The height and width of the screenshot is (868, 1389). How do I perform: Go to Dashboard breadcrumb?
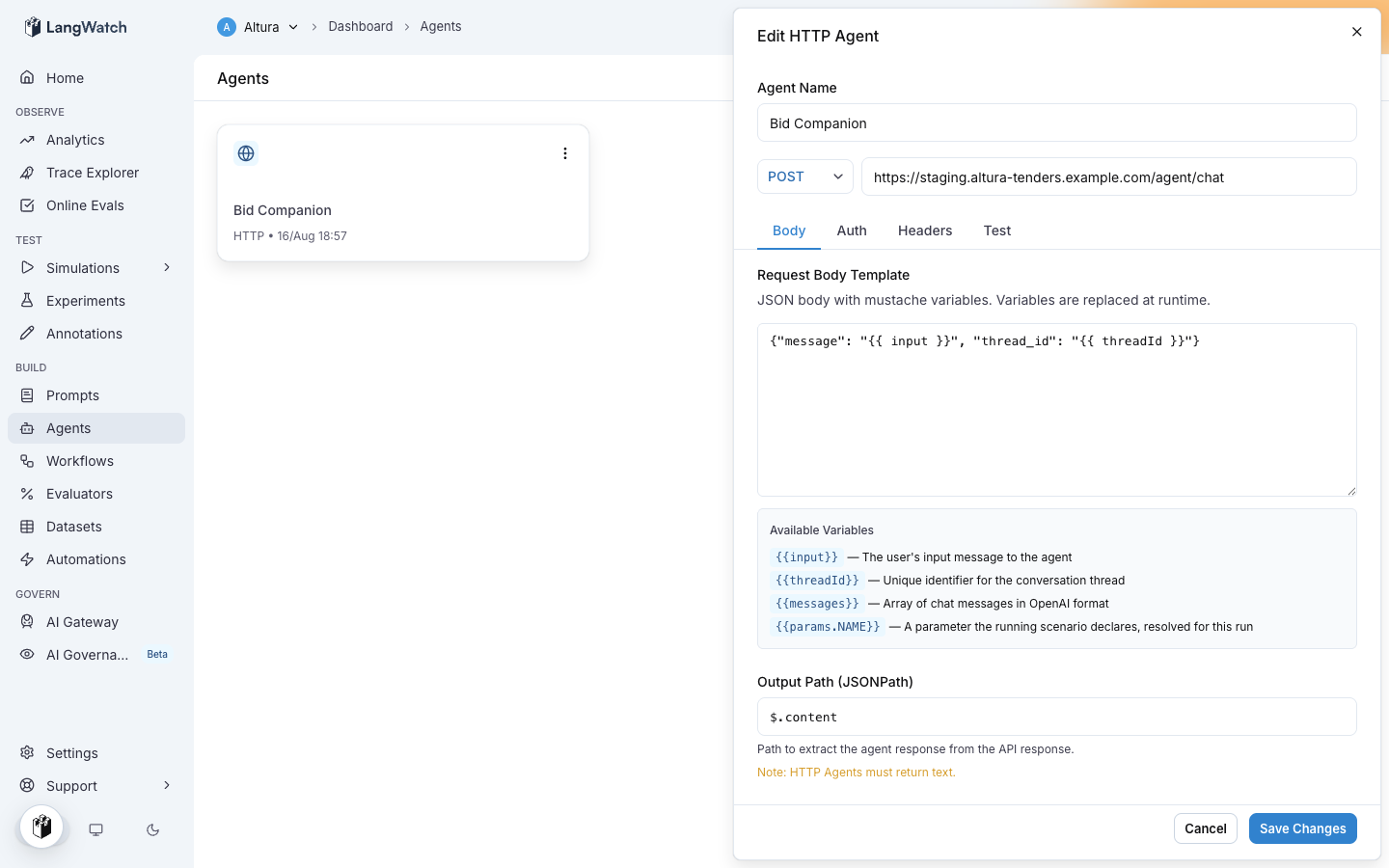[361, 26]
